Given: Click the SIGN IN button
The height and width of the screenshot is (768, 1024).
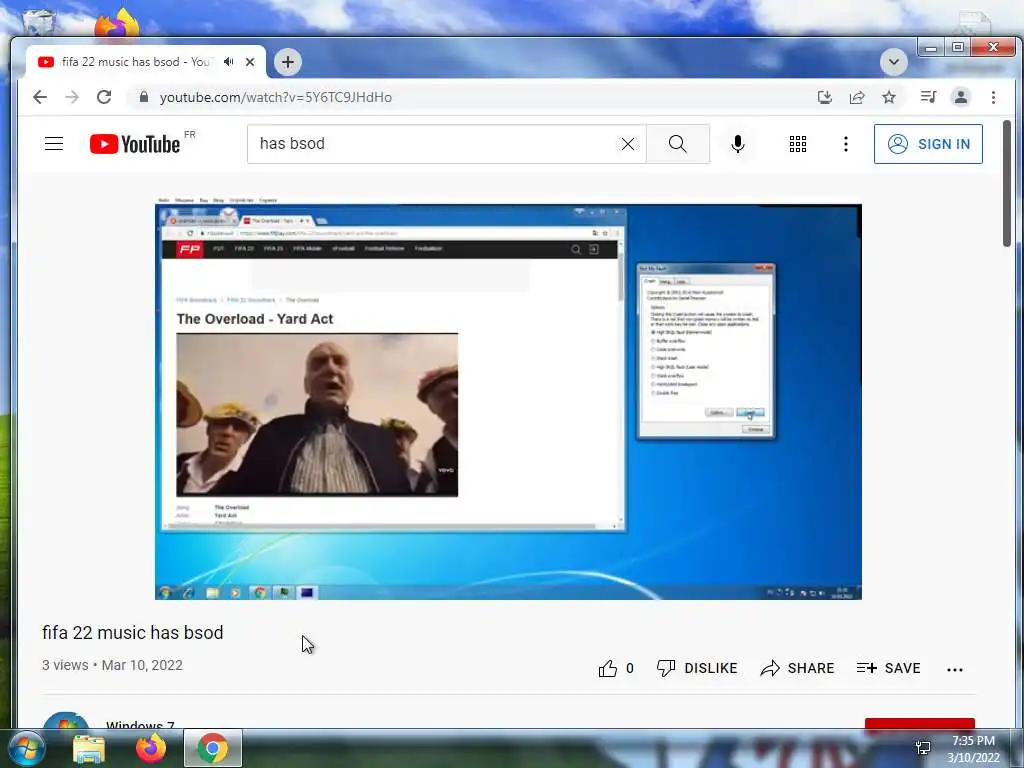Looking at the screenshot, I should (928, 144).
